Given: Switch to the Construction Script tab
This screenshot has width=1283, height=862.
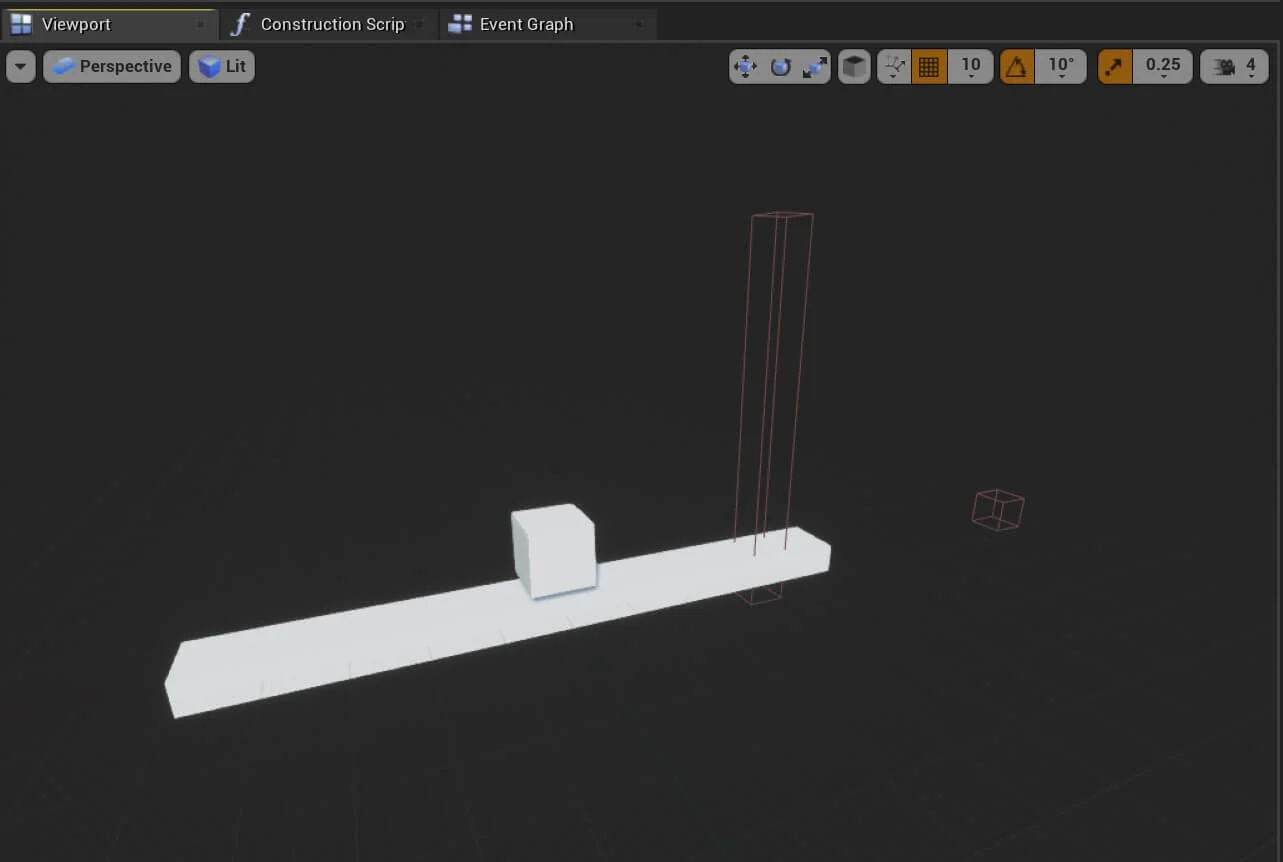Looking at the screenshot, I should pos(331,24).
